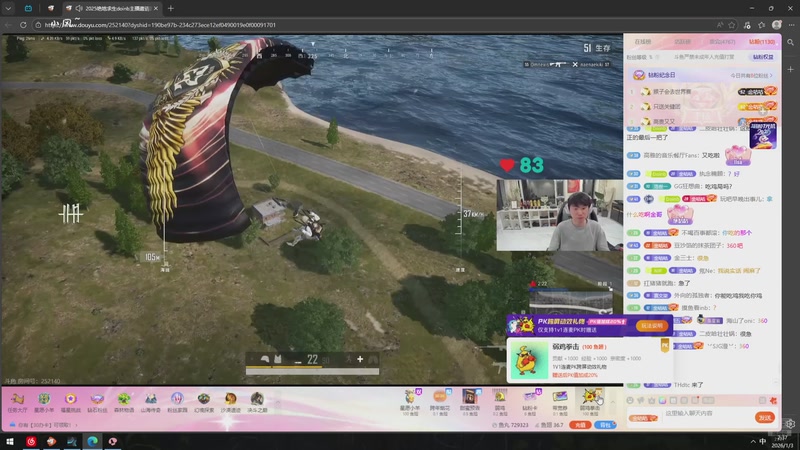Open the 钻石粉丝 activity icon
800x450 pixels.
coord(97,402)
